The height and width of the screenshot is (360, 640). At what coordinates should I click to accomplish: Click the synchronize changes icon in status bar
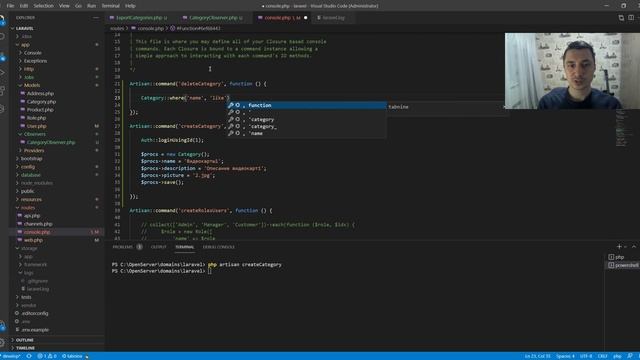coord(29,356)
